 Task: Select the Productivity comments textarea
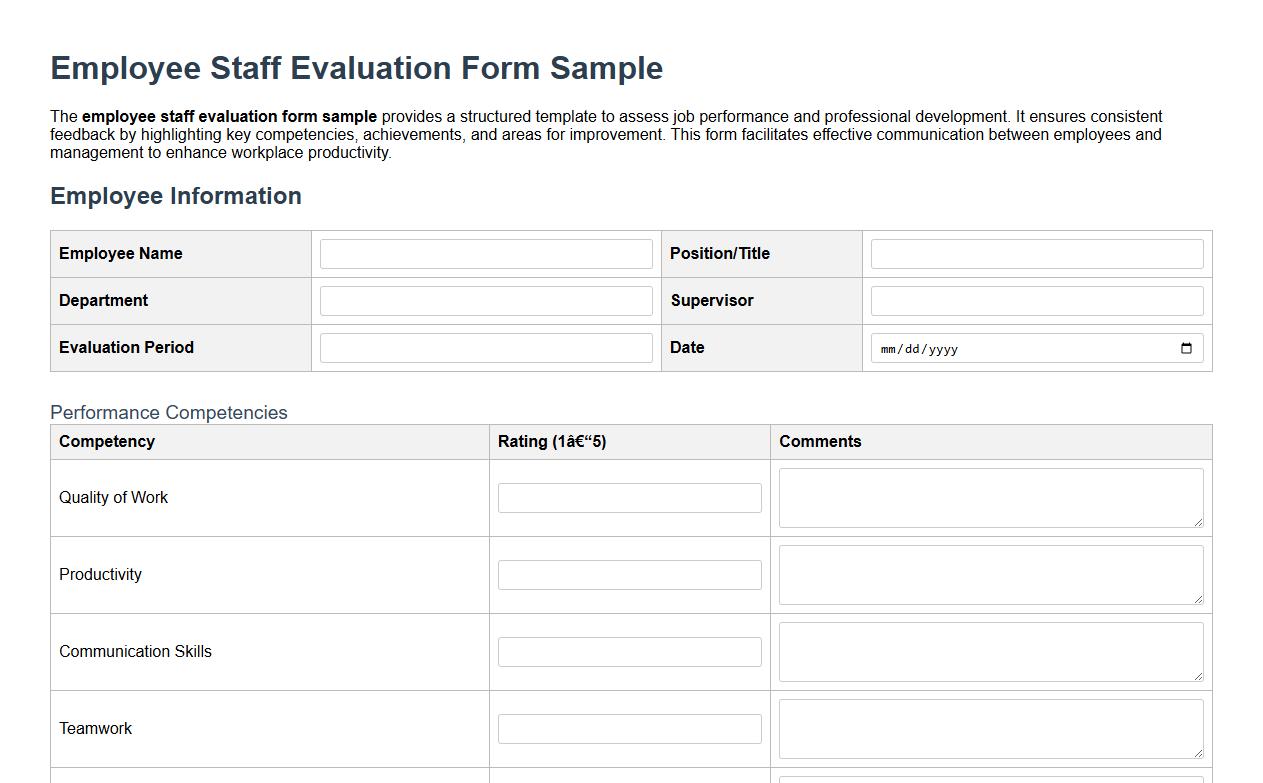tap(990, 574)
